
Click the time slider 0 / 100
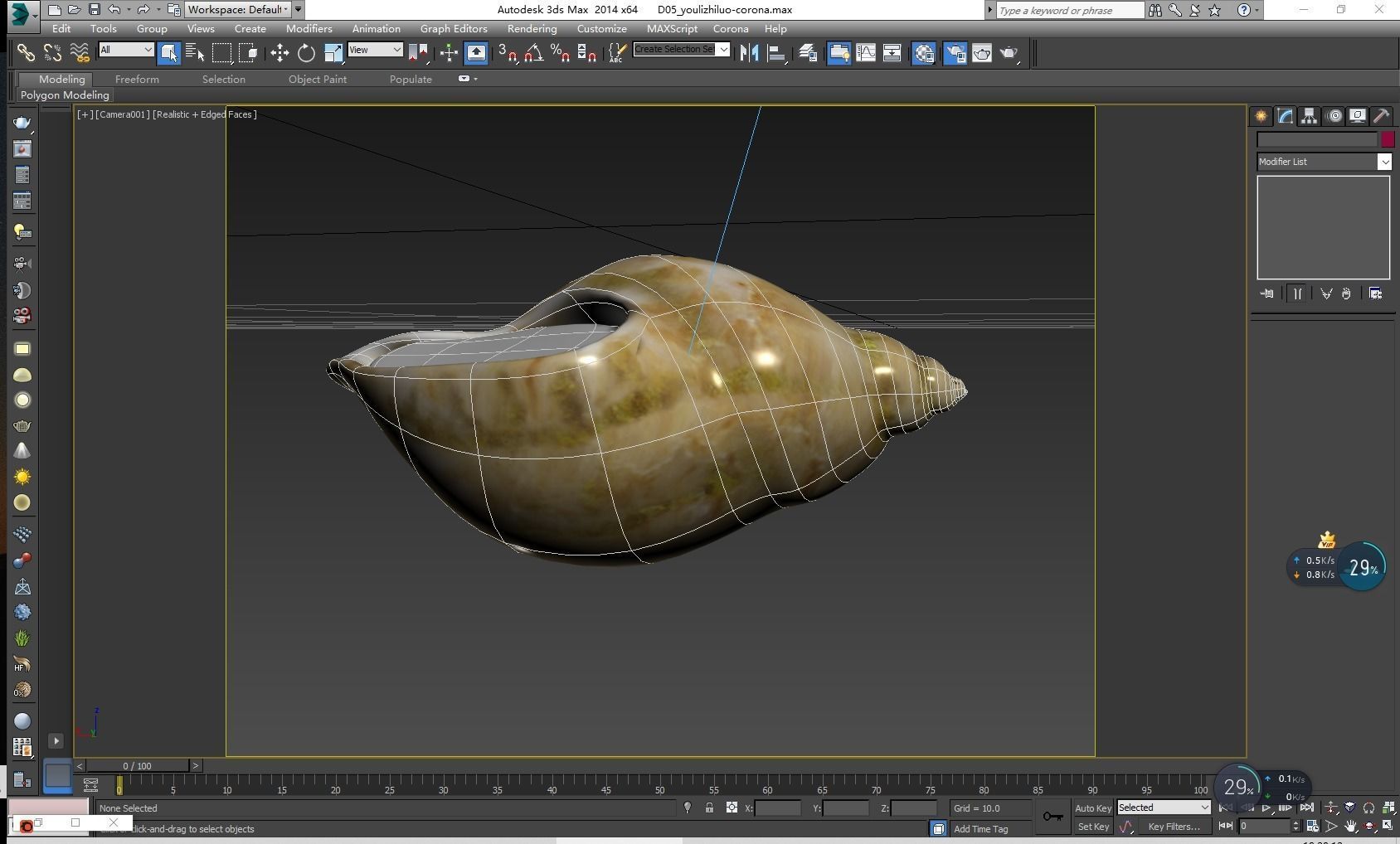(x=138, y=765)
